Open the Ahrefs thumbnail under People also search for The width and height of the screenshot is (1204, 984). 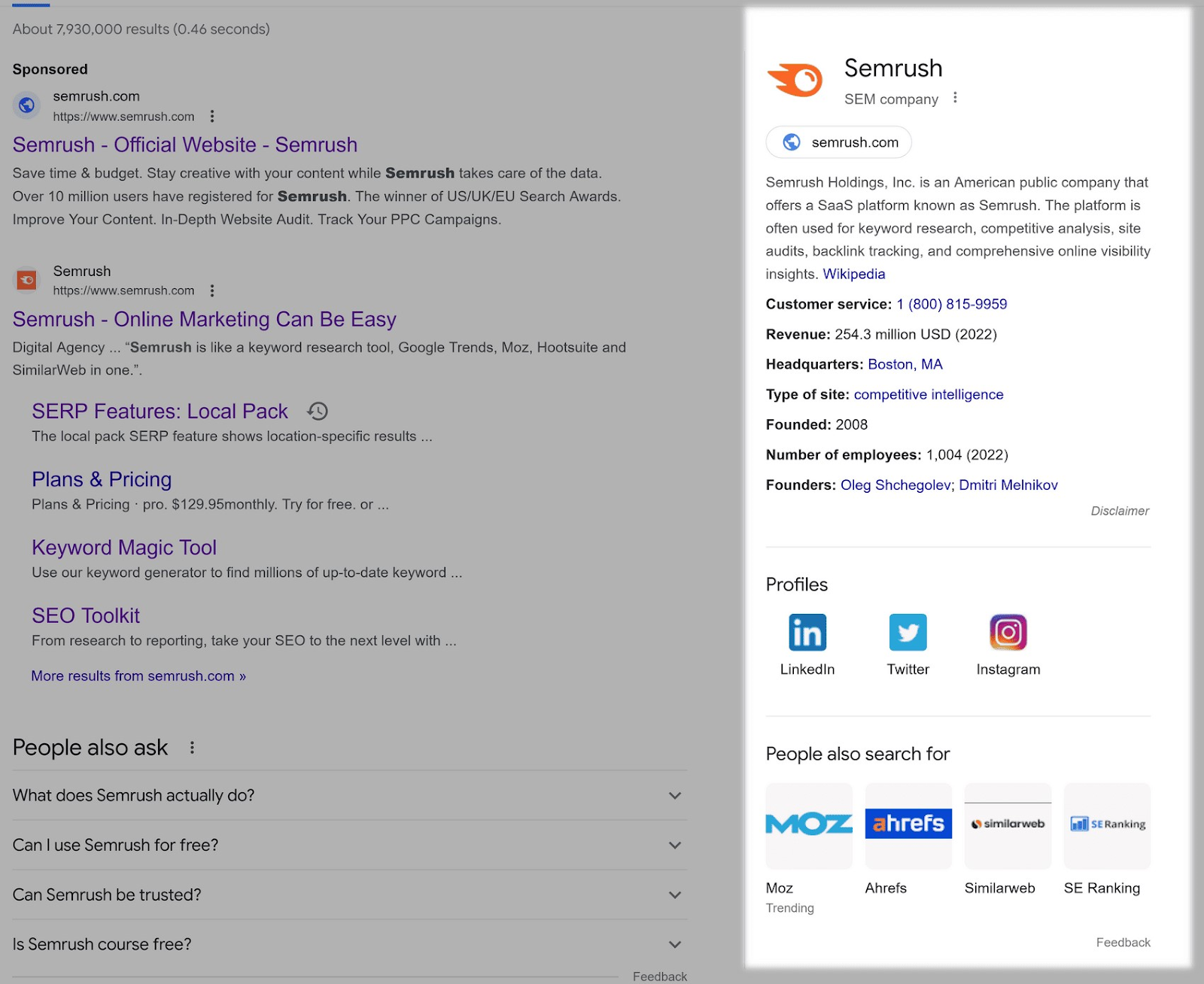pyautogui.click(x=908, y=825)
